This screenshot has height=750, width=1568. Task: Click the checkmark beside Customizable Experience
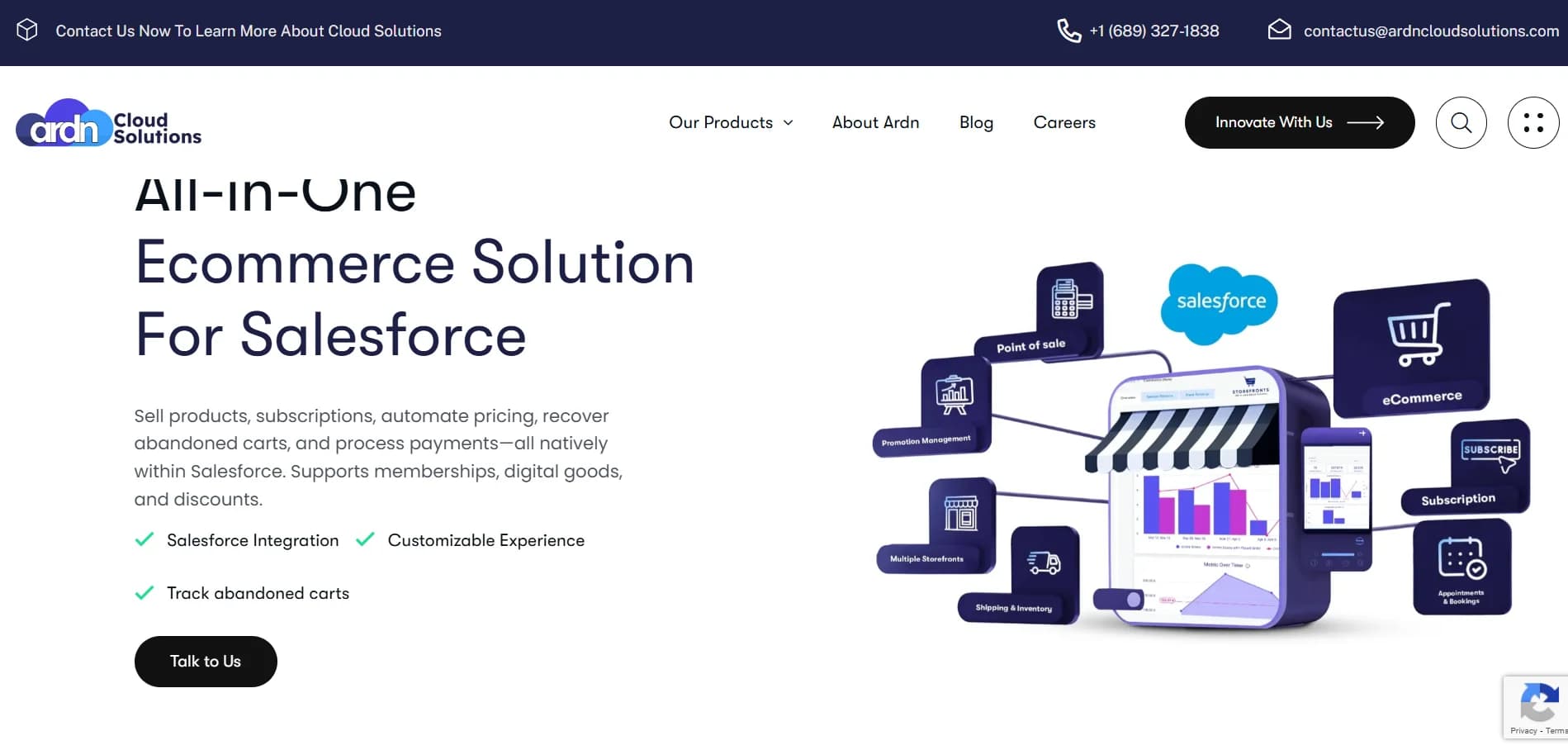(365, 539)
